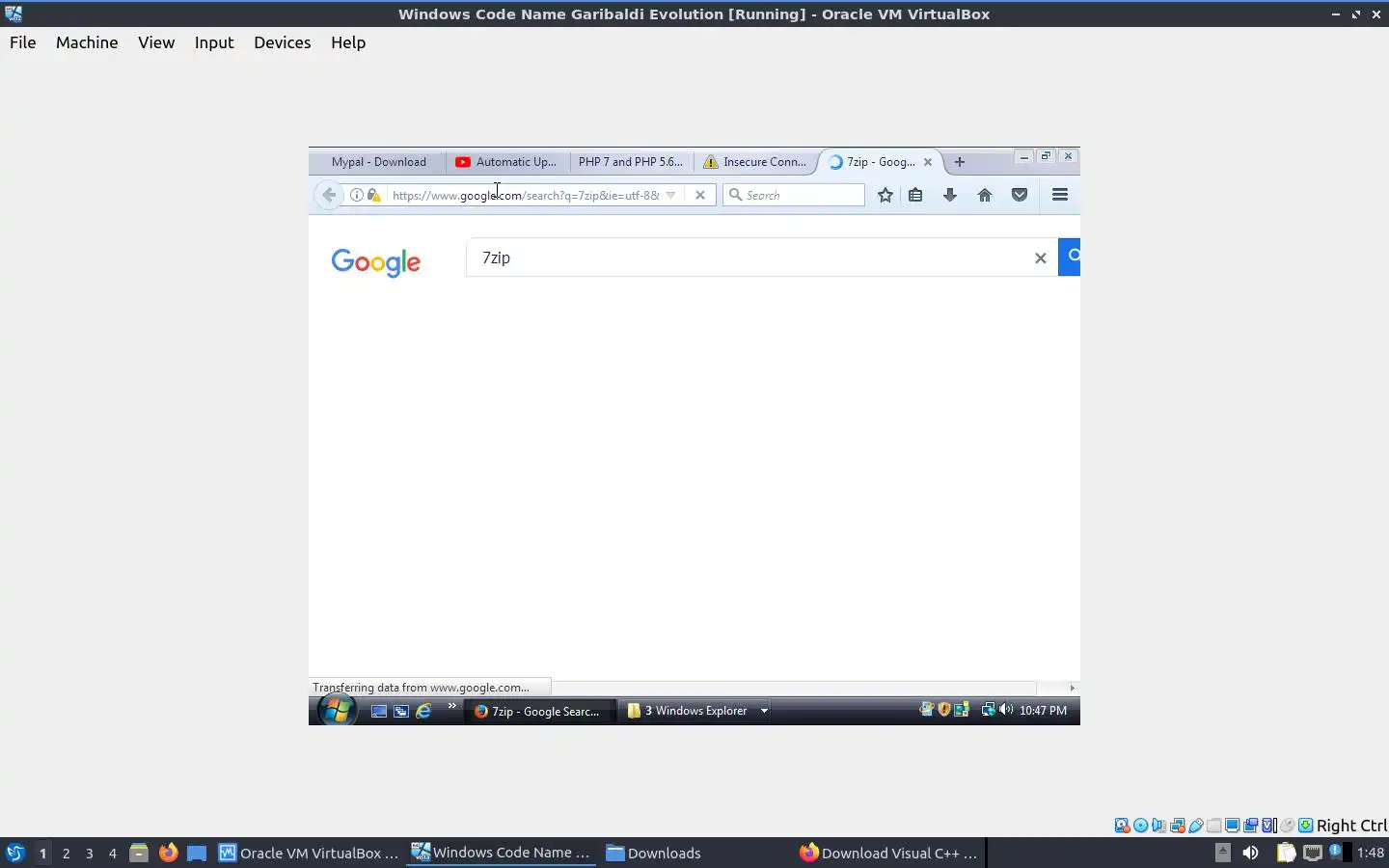Bookmark this page with the star icon

coord(885,195)
